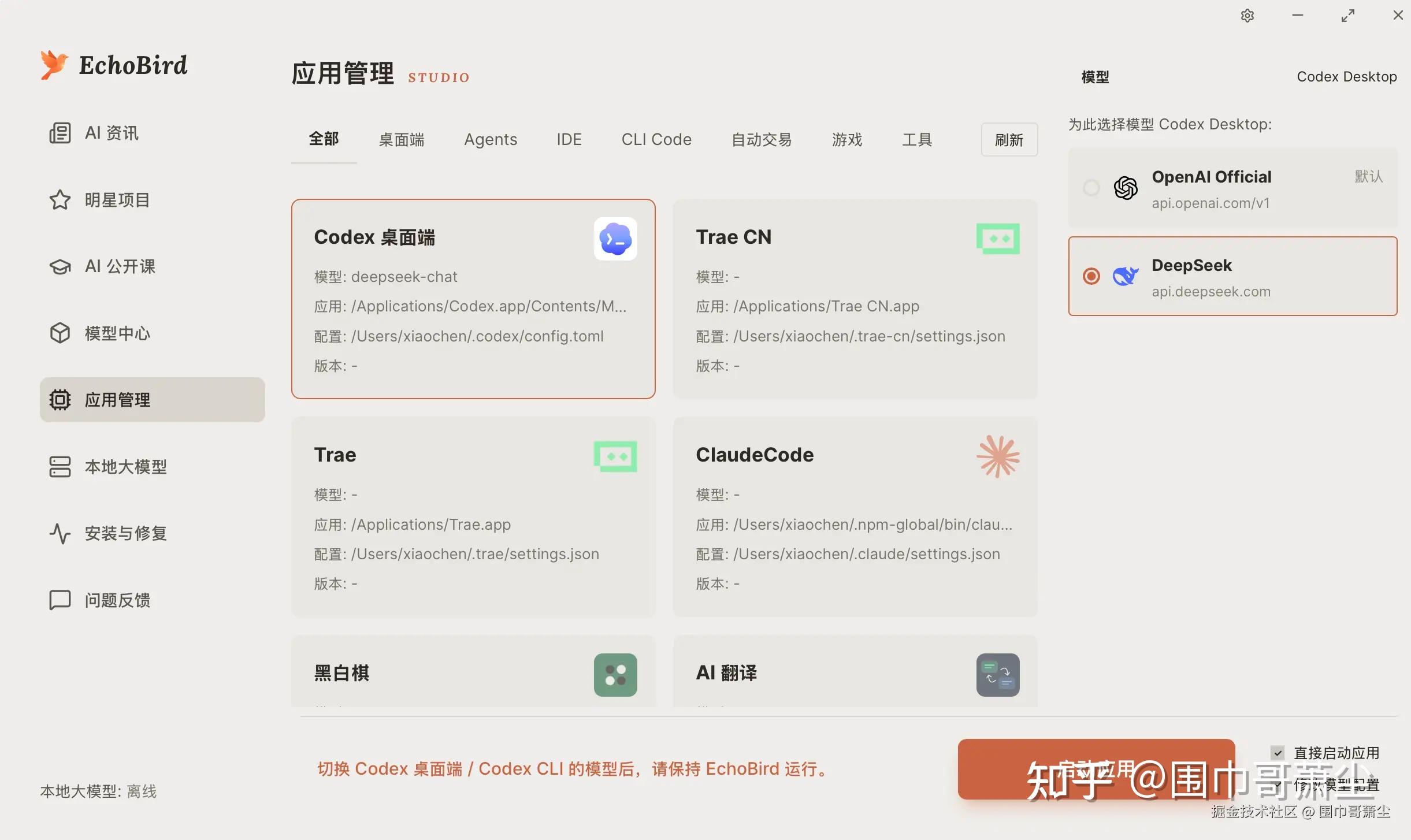Click the 本地大模型: 离线 status text
Image resolution: width=1411 pixels, height=840 pixels.
[x=98, y=791]
